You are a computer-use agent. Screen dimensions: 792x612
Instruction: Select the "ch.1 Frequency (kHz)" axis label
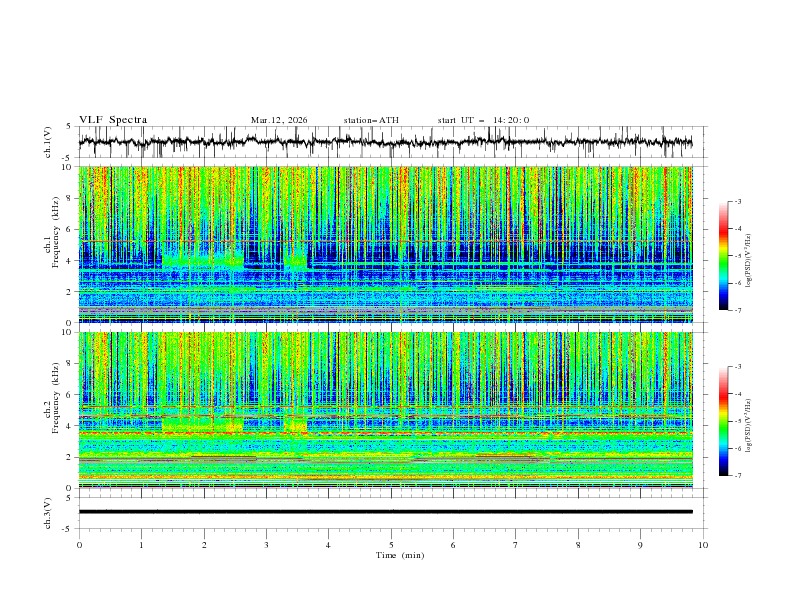pyautogui.click(x=52, y=233)
